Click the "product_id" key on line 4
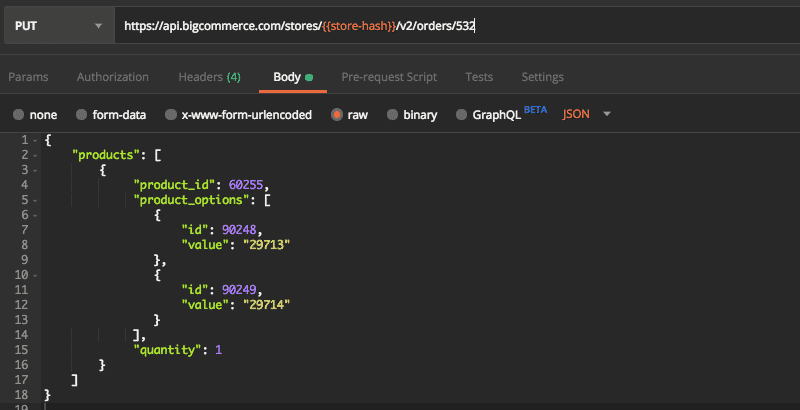The width and height of the screenshot is (800, 410). pos(175,185)
